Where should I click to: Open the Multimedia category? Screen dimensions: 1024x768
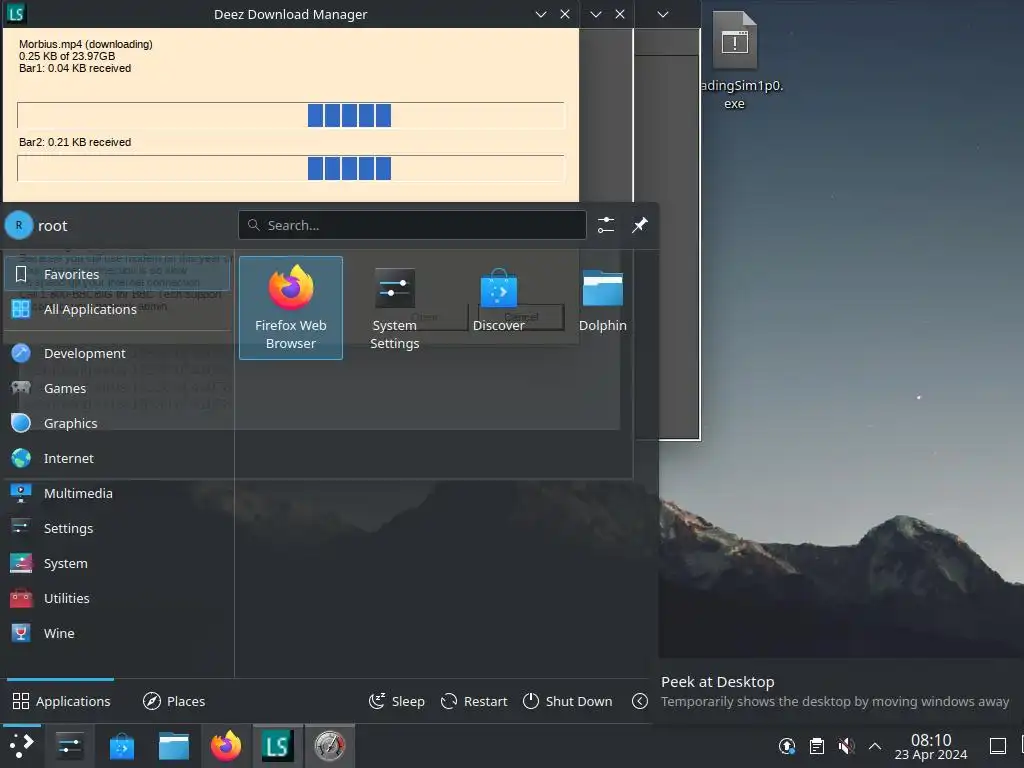pyautogui.click(x=117, y=494)
